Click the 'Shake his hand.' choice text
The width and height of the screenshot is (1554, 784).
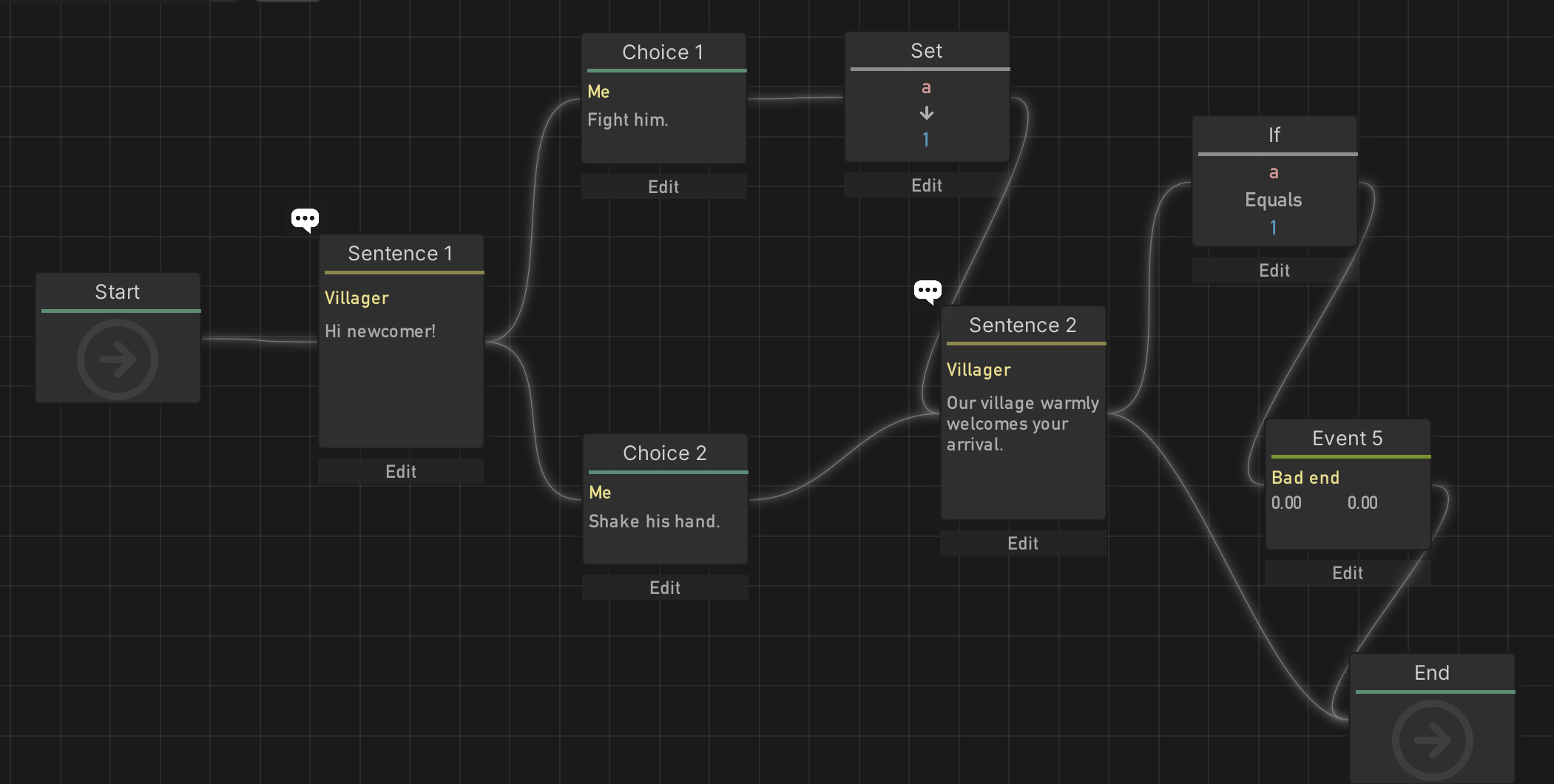(654, 521)
